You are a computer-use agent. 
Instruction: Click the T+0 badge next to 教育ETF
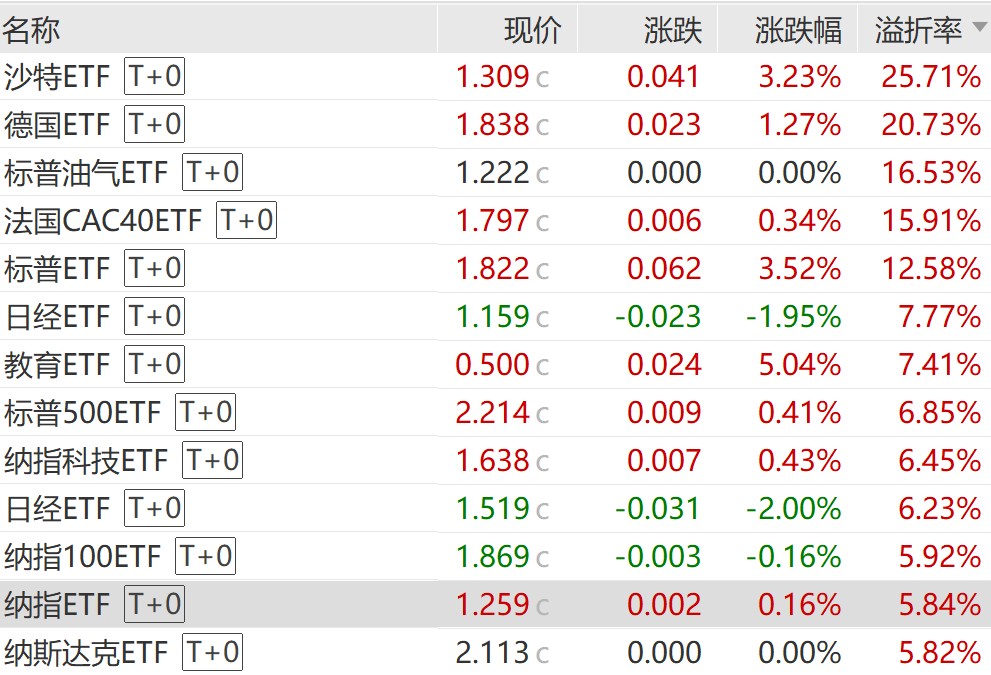(154, 364)
